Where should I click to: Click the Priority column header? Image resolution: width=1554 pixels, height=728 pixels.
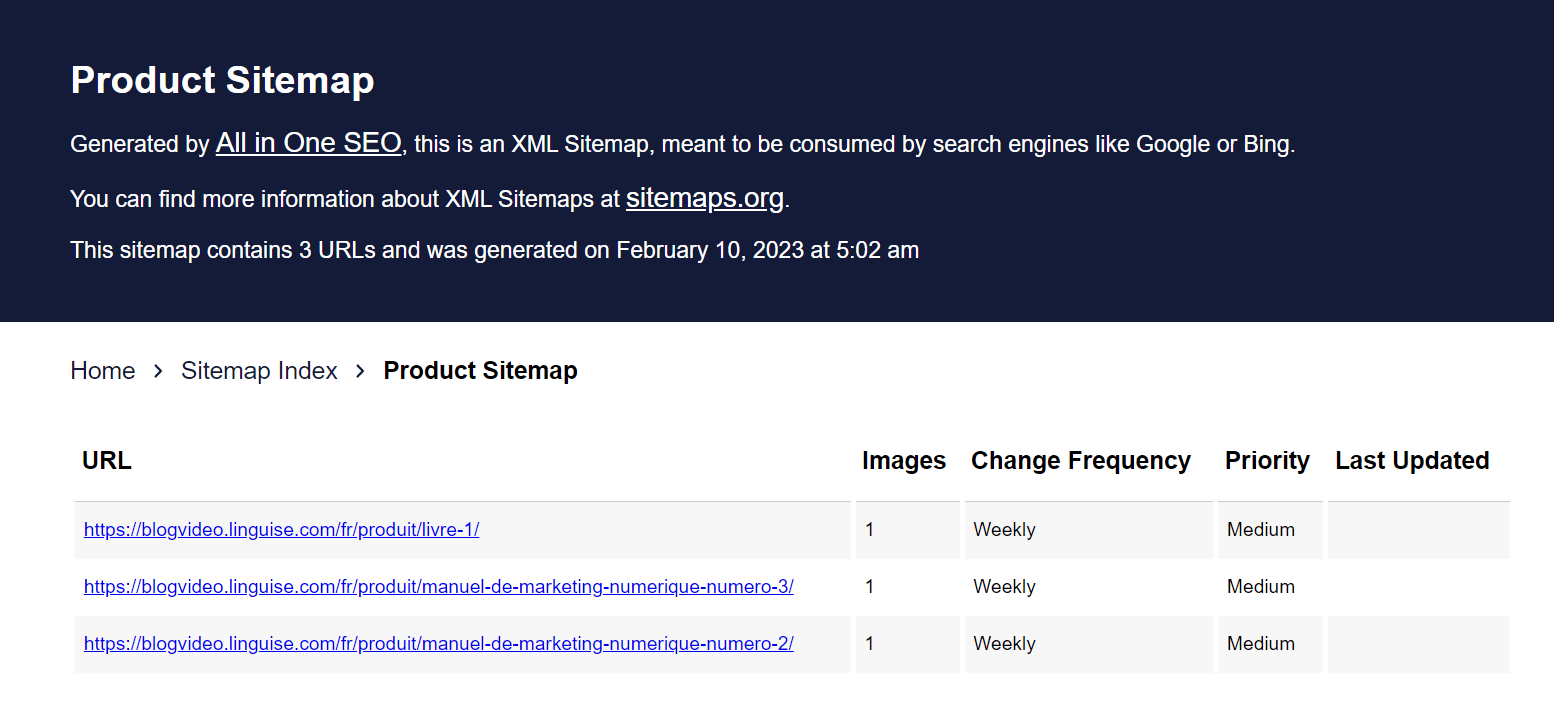(1267, 461)
